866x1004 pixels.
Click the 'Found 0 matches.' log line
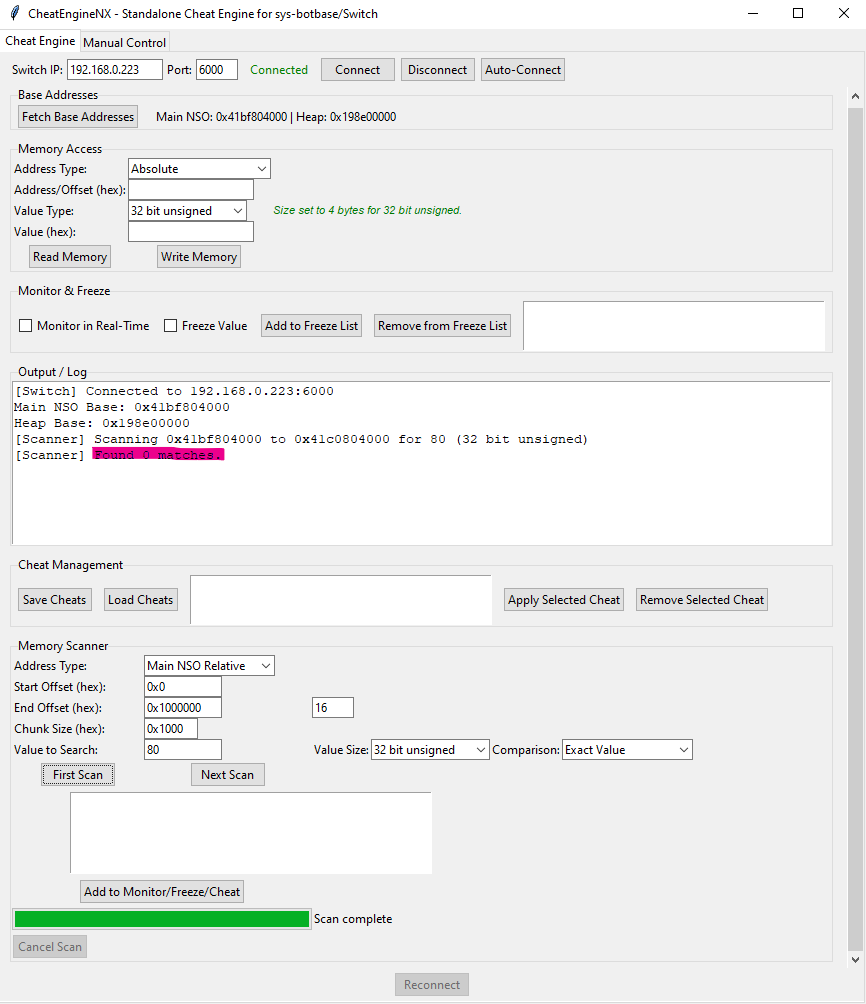click(x=158, y=455)
